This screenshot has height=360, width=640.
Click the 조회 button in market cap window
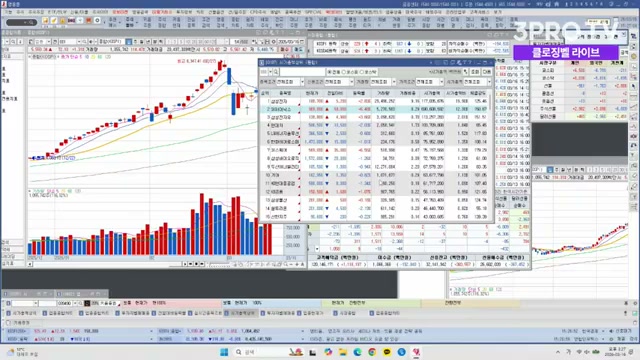pyautogui.click(x=475, y=72)
